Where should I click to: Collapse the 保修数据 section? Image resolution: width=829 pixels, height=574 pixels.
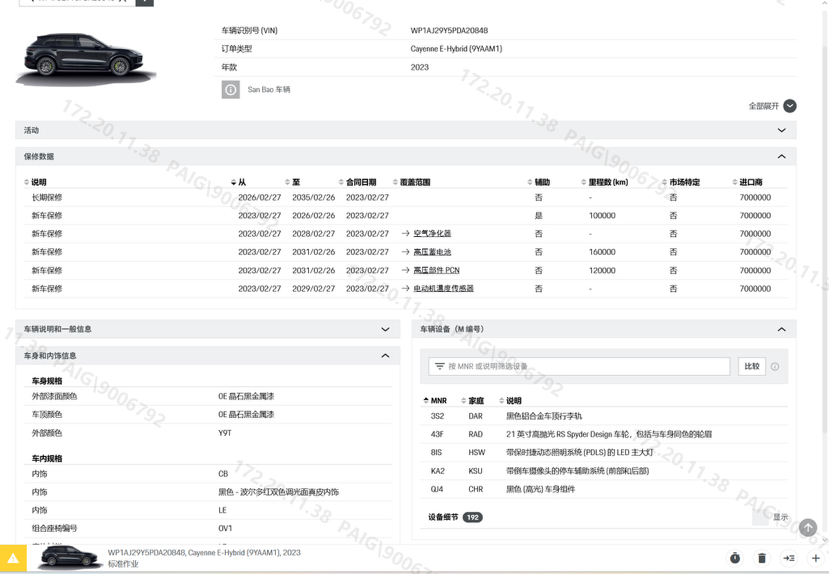781,157
